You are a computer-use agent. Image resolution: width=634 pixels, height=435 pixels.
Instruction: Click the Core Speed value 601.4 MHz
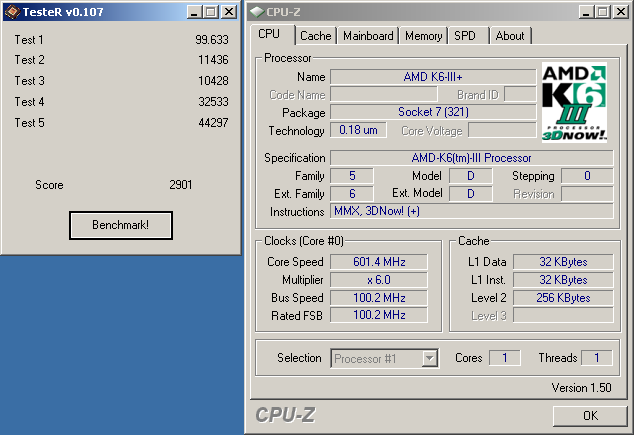(379, 262)
